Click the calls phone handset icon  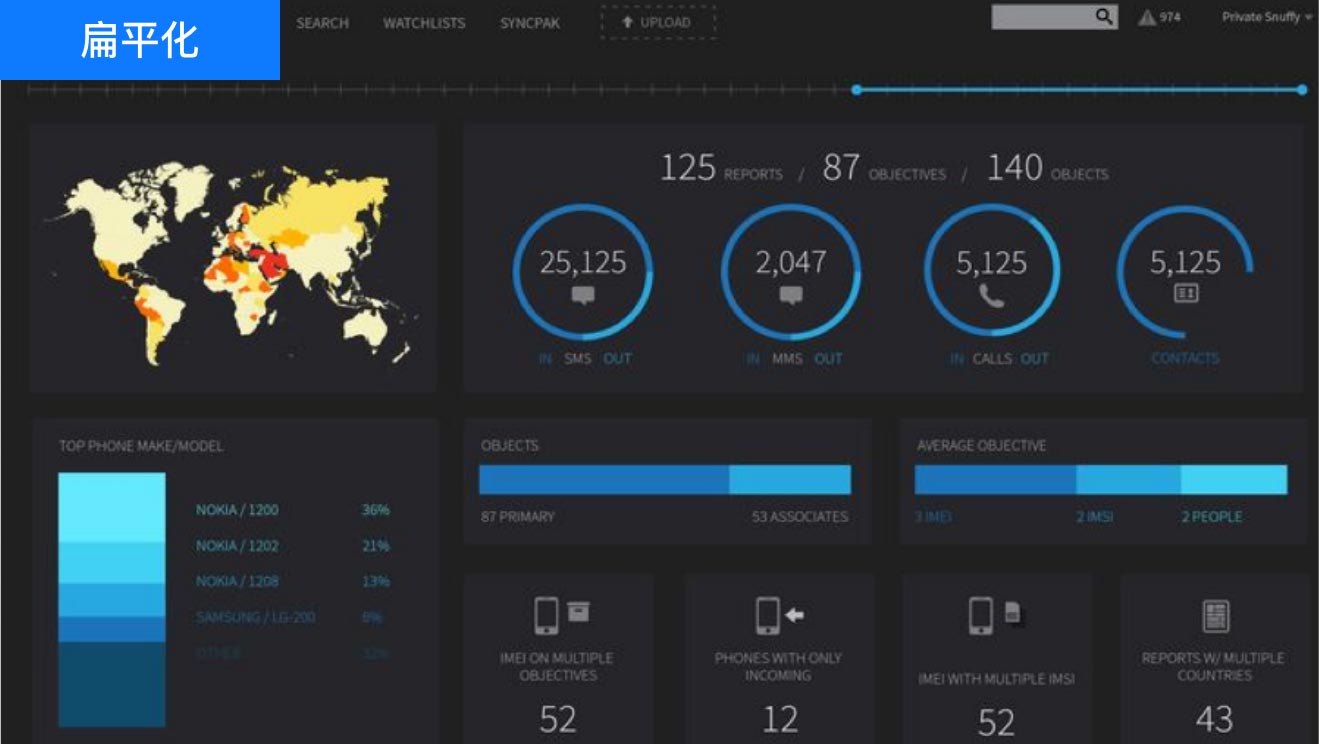click(x=991, y=296)
